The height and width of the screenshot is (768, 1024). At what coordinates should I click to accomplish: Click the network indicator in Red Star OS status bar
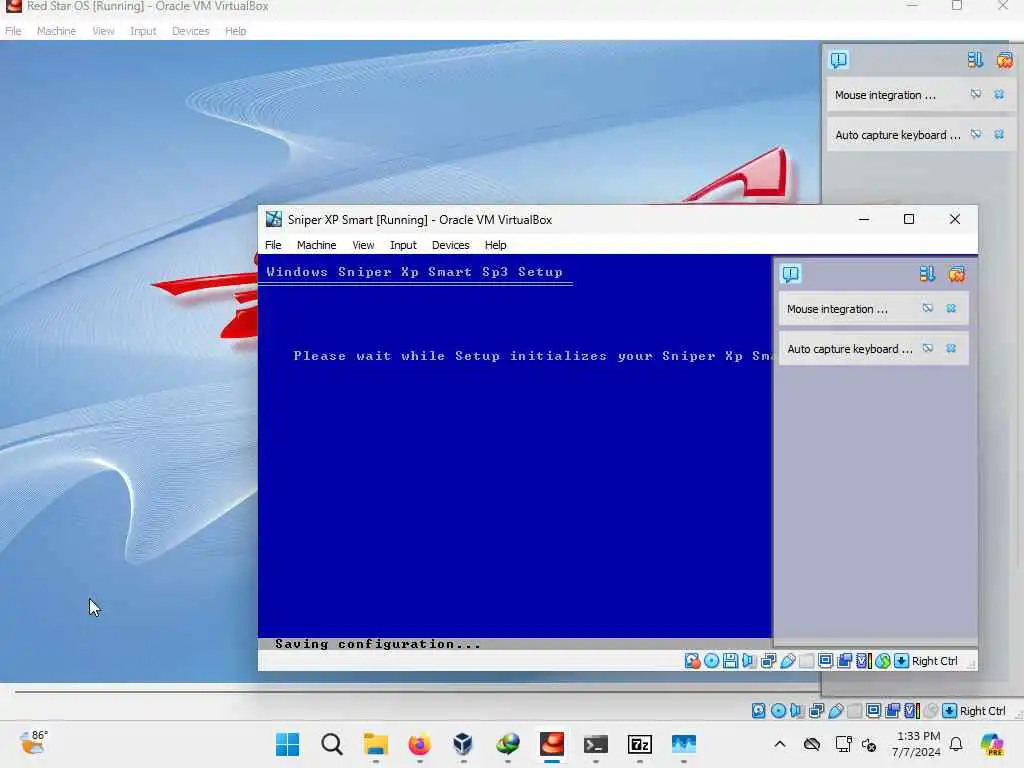pos(816,711)
